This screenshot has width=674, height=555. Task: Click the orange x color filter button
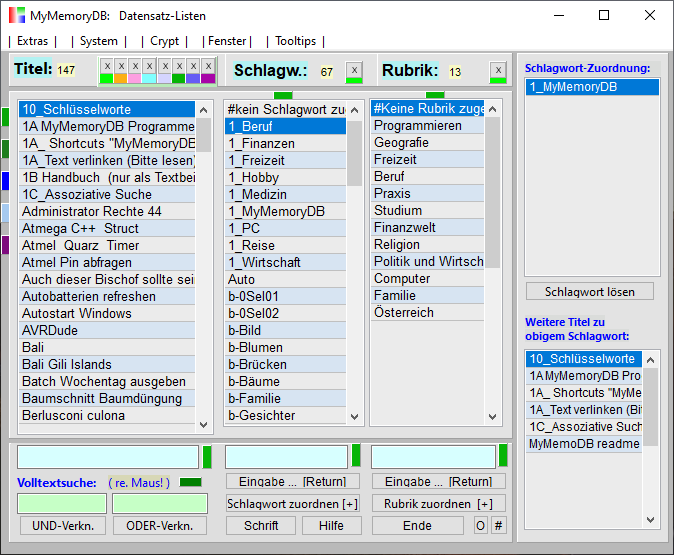tap(121, 66)
